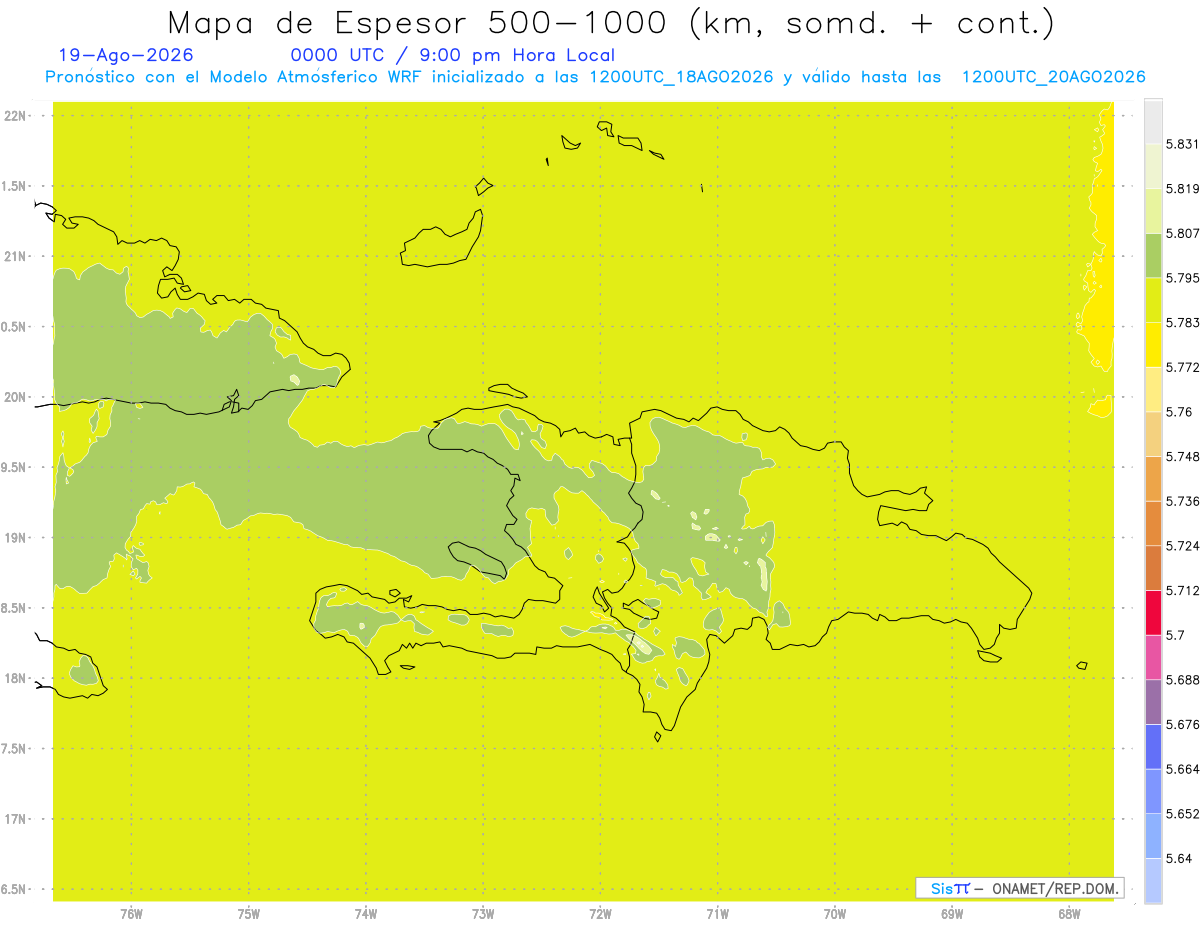Click the legend value "5.7"
The width and height of the screenshot is (1200, 927).
[1175, 635]
